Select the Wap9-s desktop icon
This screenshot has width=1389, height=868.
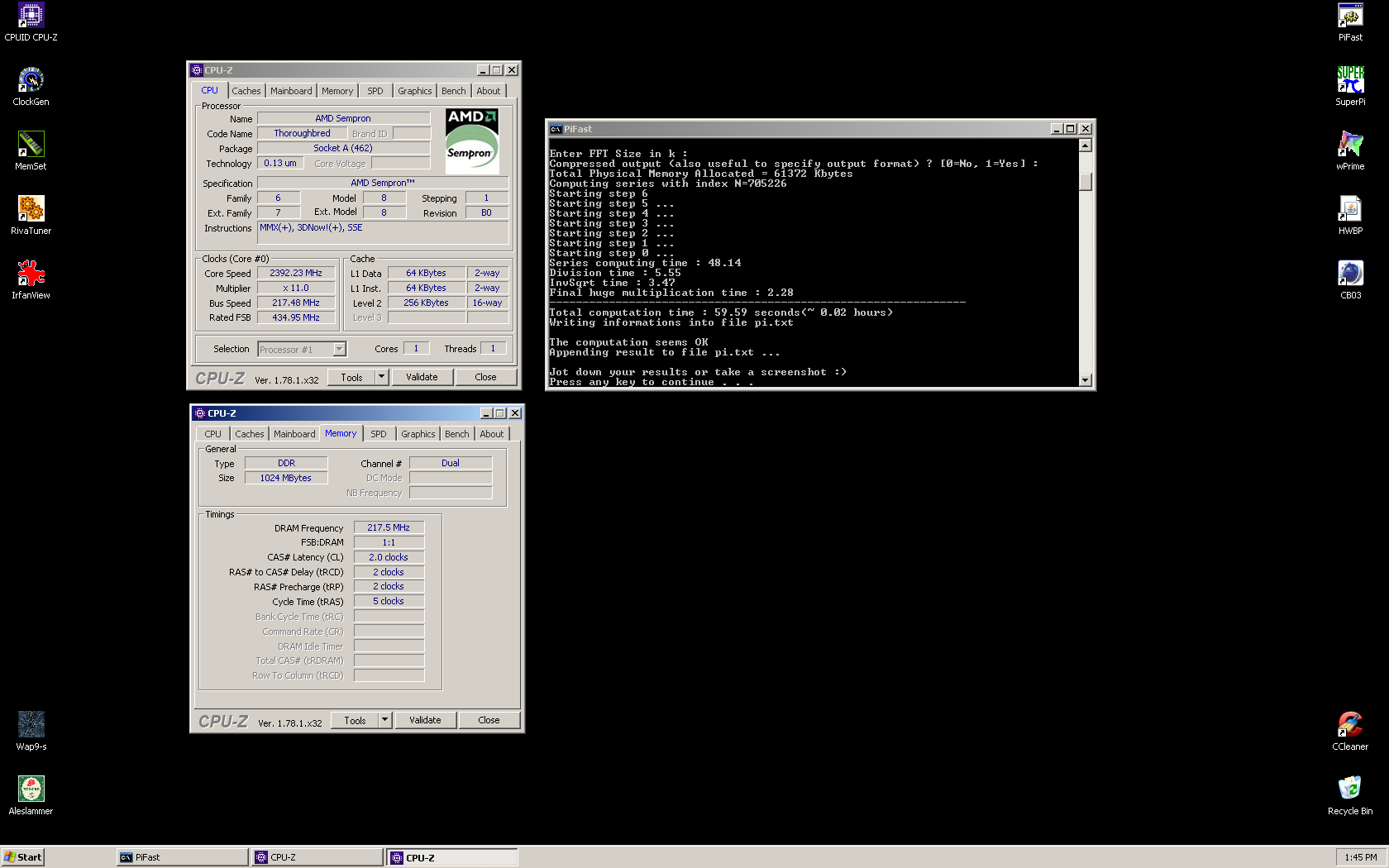coord(31,732)
